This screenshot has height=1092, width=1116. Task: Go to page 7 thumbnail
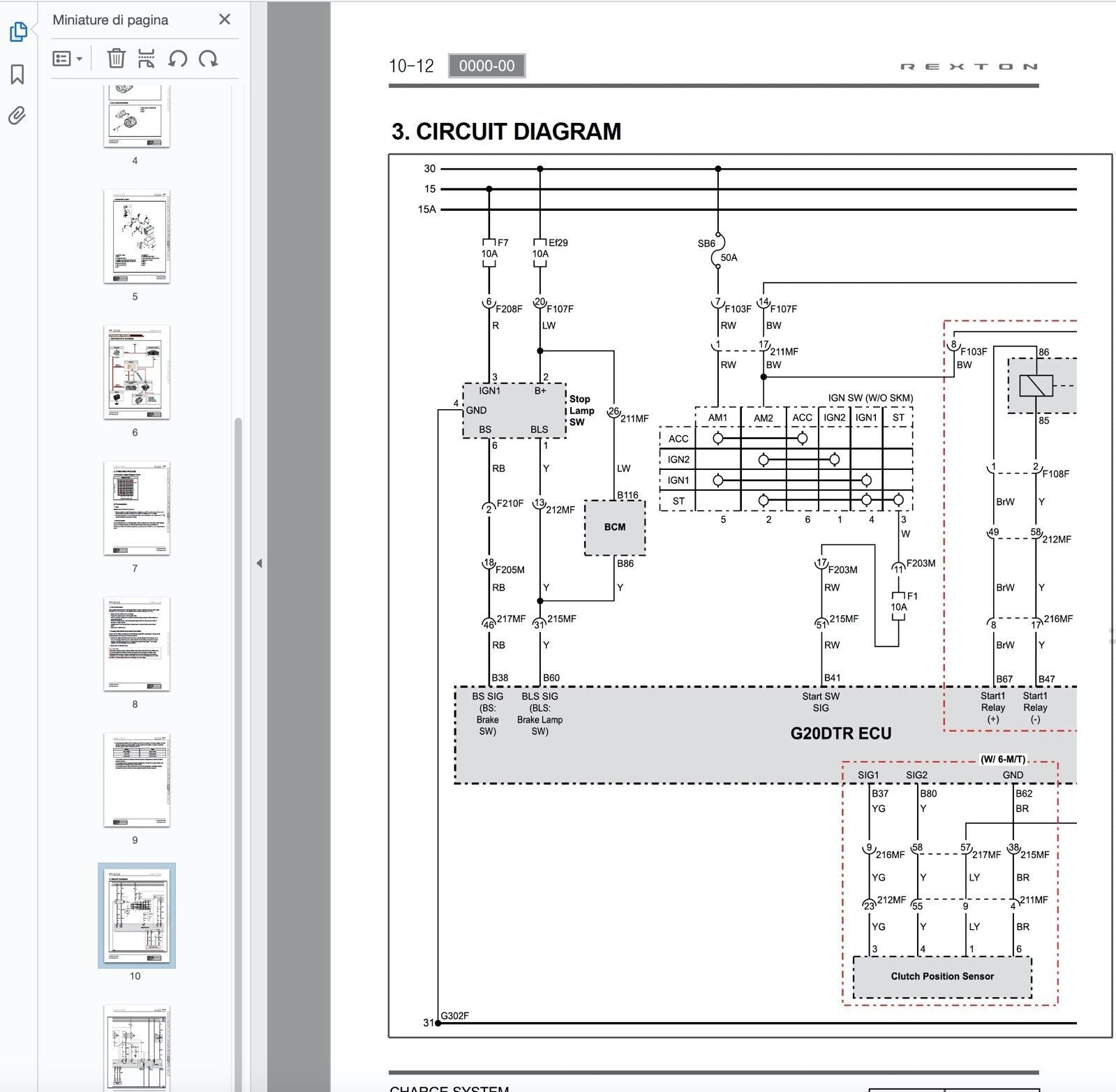click(x=137, y=508)
